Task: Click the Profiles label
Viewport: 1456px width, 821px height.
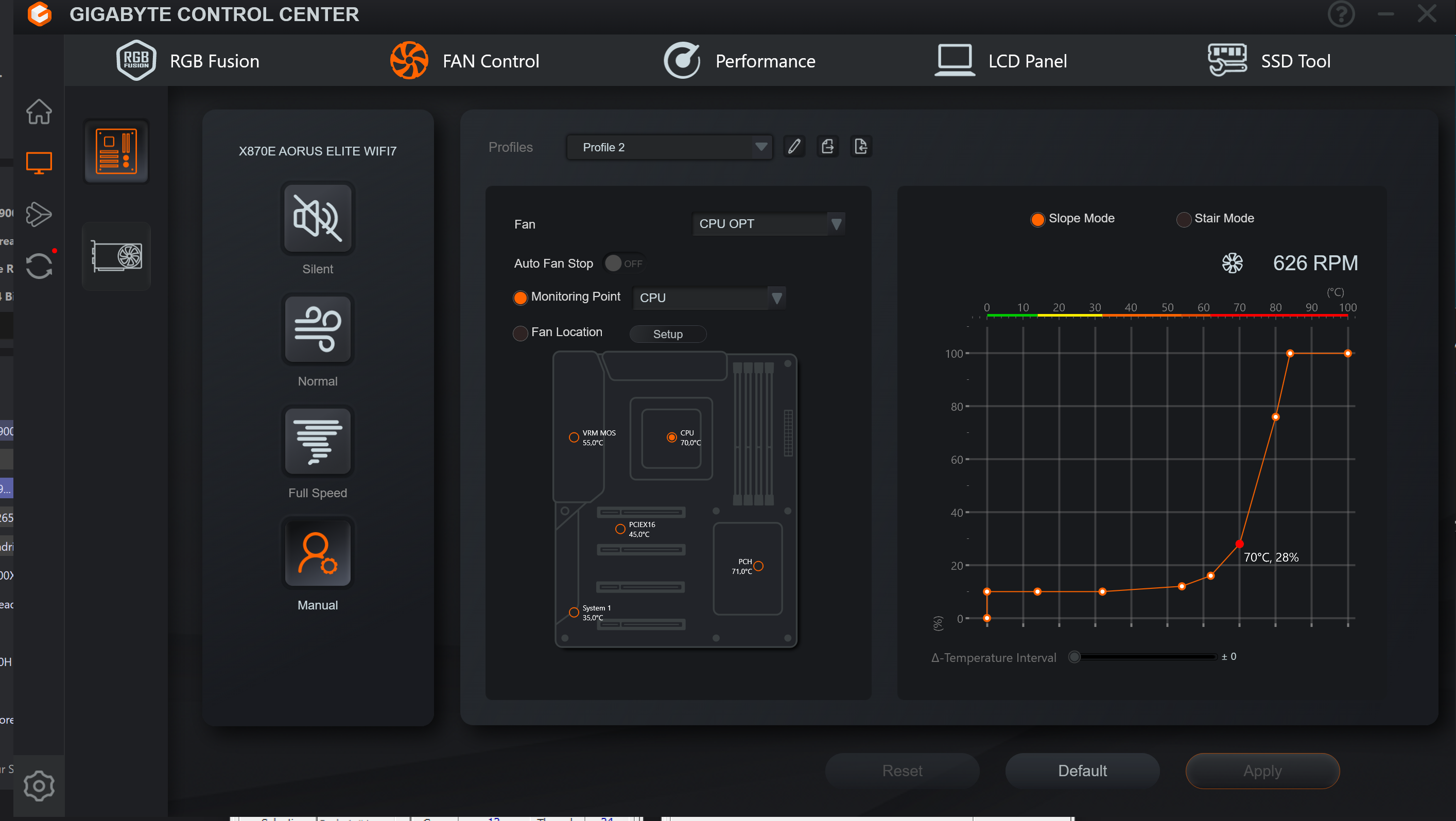Action: pos(510,147)
